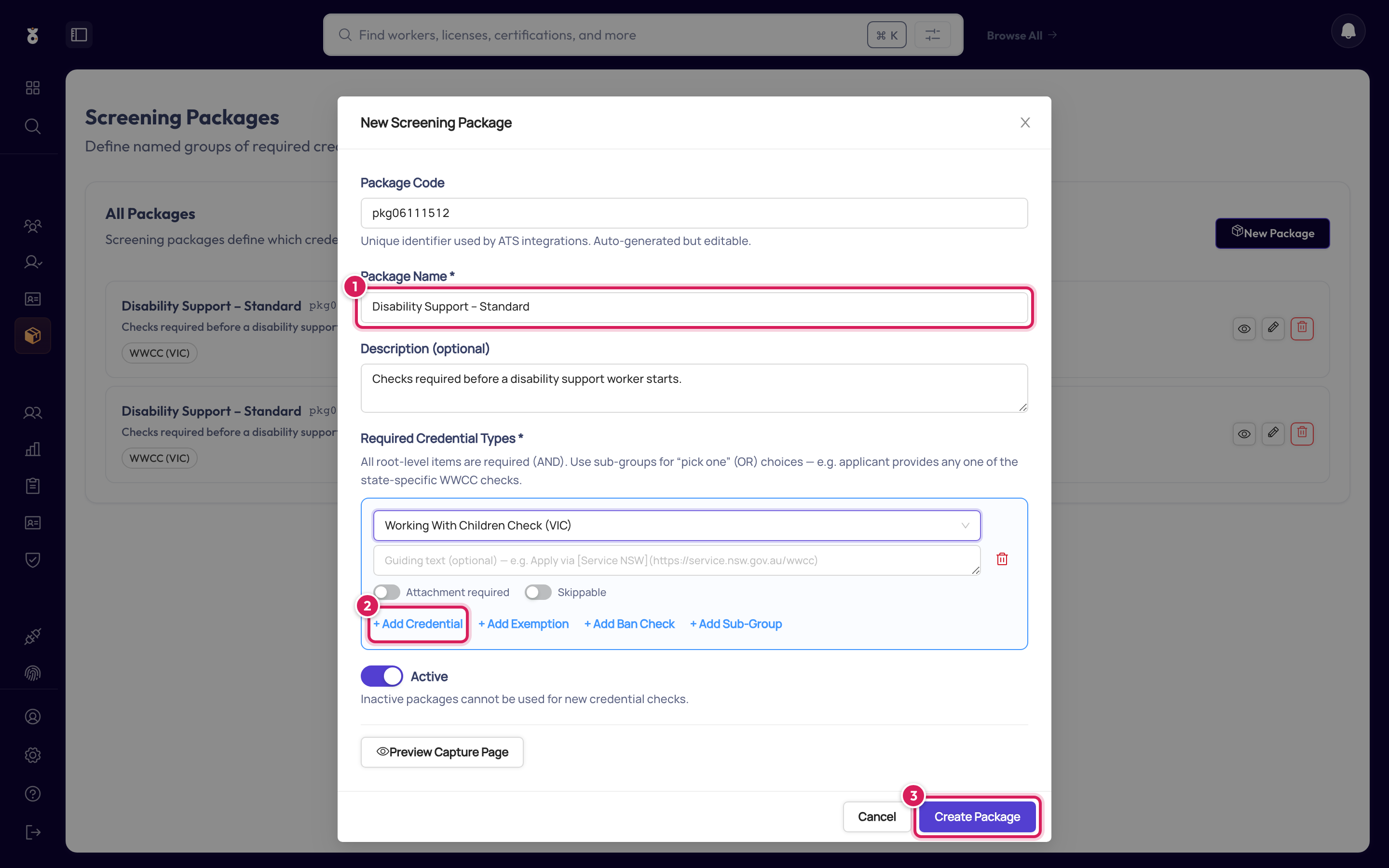Screen dimensions: 1389x868
Task: Click the ⌘ K shortcut badge
Action: pos(886,35)
